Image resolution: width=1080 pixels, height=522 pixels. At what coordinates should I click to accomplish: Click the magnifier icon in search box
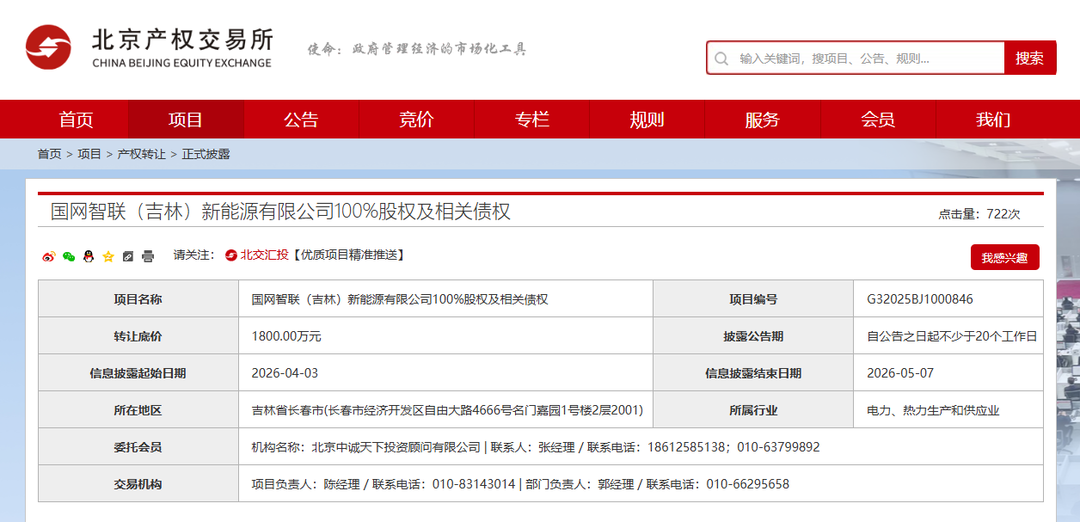722,58
